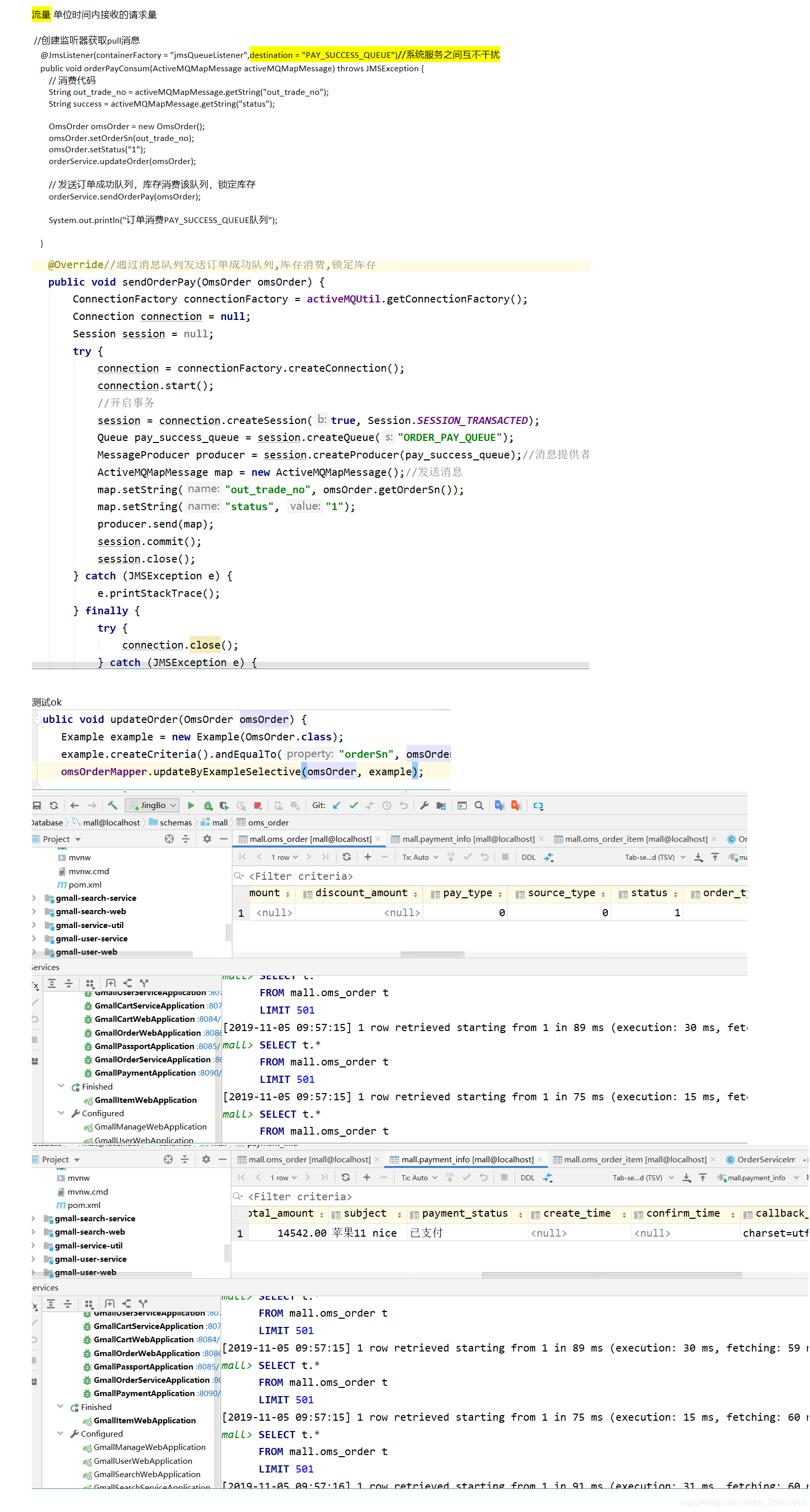The image size is (810, 1512).
Task: Close the mall.oms_order tab in upper editor
Action: (378, 839)
